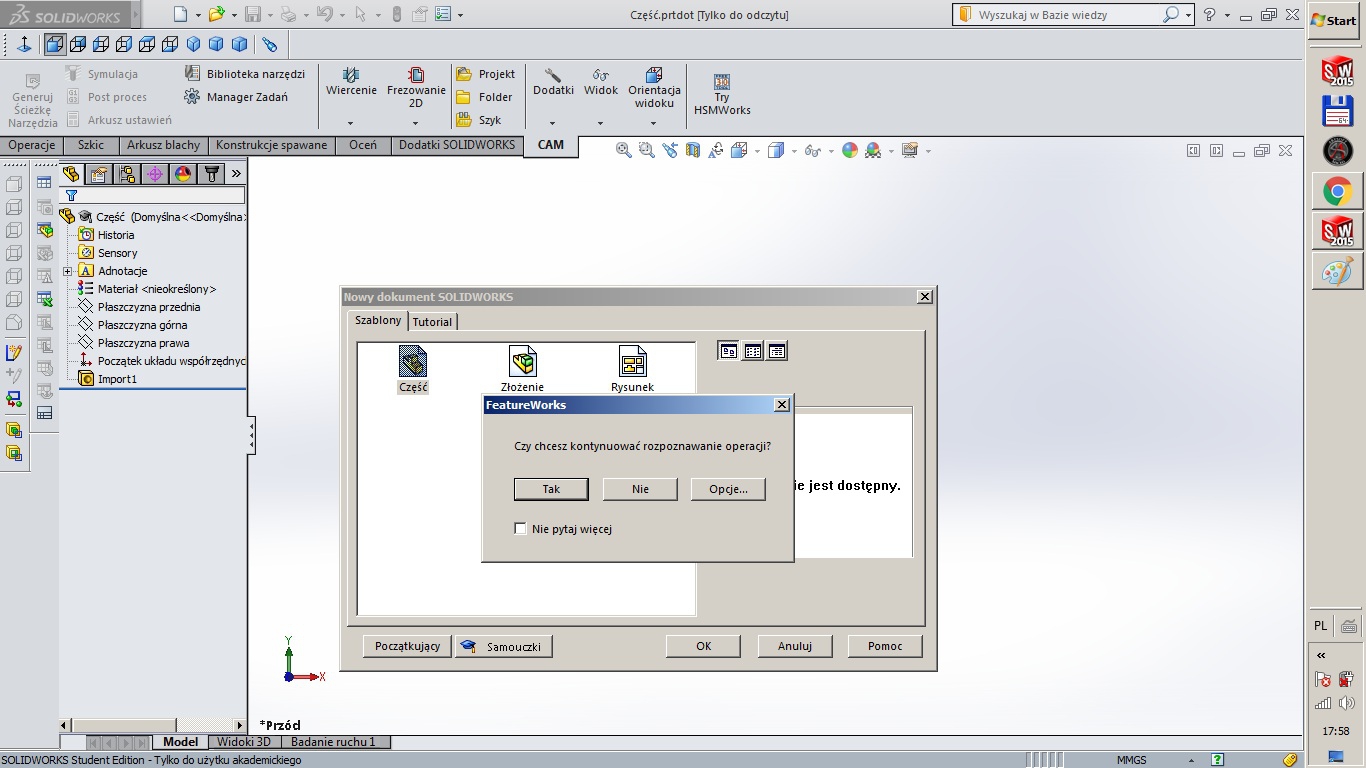Click the Section View icon
1366x768 pixels.
pyautogui.click(x=693, y=150)
